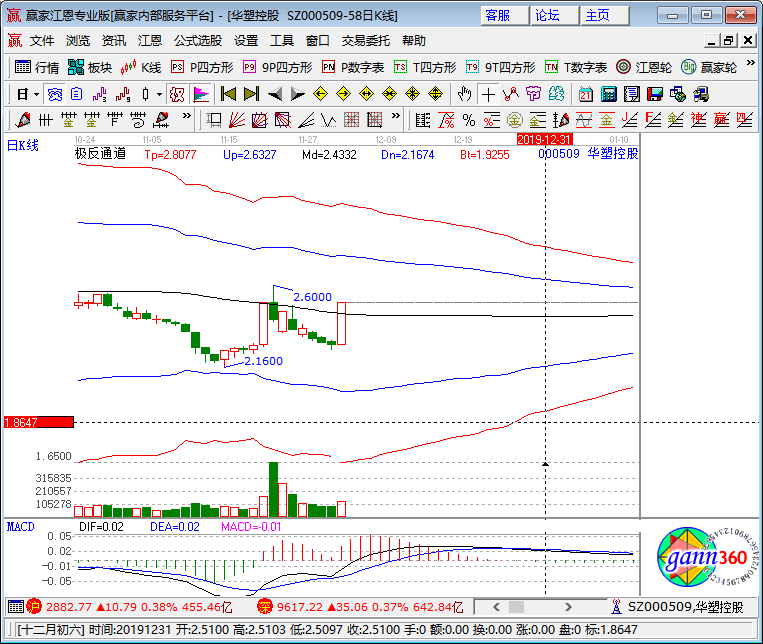Open the 江恩 menu
The height and width of the screenshot is (644, 763).
[x=149, y=40]
